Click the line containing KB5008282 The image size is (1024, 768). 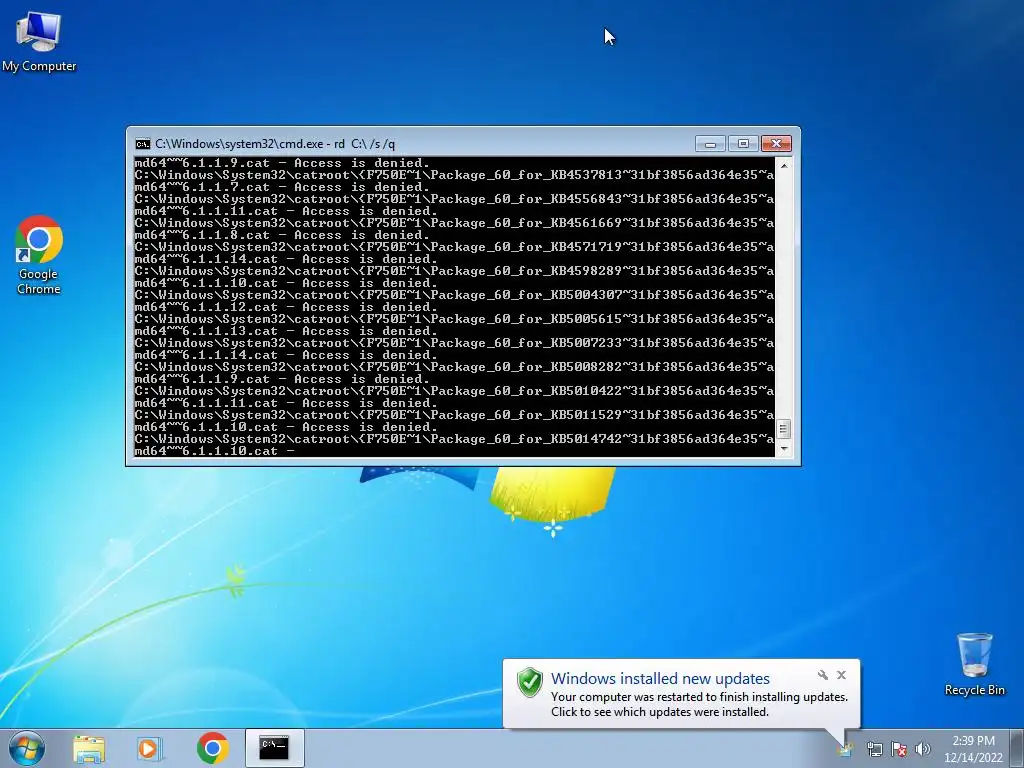(455, 367)
